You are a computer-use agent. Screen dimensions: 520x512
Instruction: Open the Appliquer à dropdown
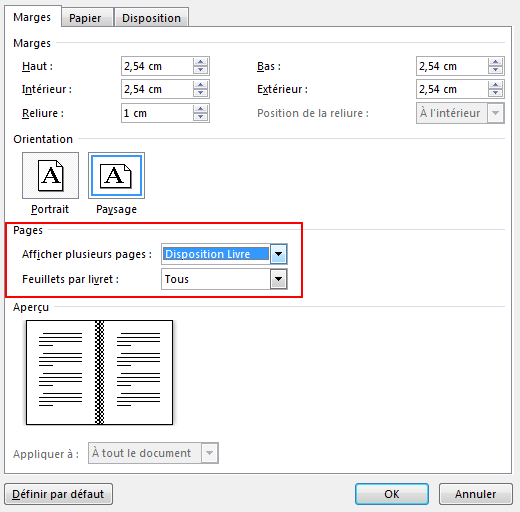(x=153, y=453)
